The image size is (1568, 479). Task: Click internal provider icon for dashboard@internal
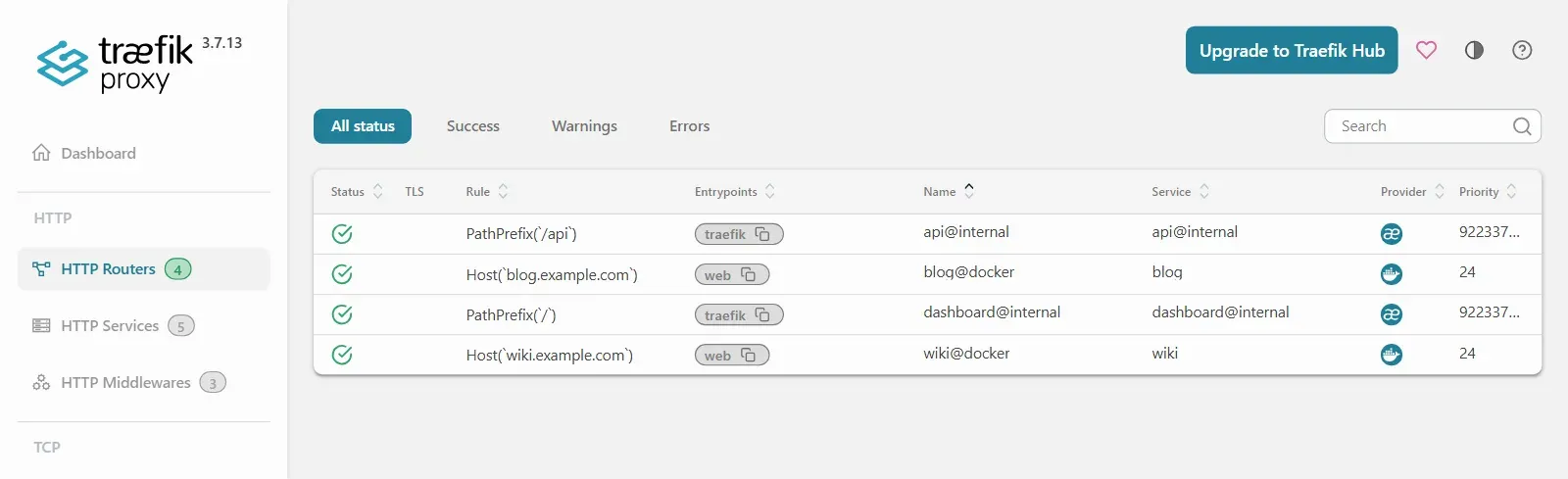pyautogui.click(x=1392, y=314)
